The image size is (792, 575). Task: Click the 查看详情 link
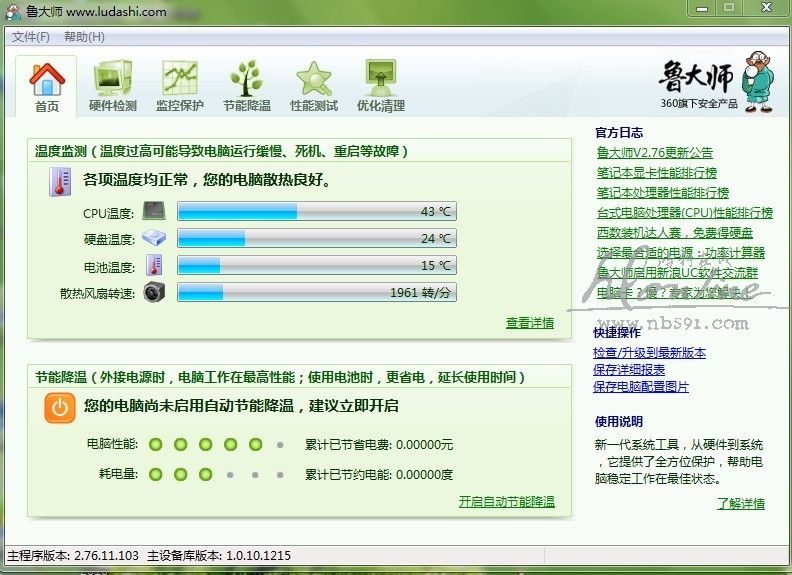pos(530,323)
